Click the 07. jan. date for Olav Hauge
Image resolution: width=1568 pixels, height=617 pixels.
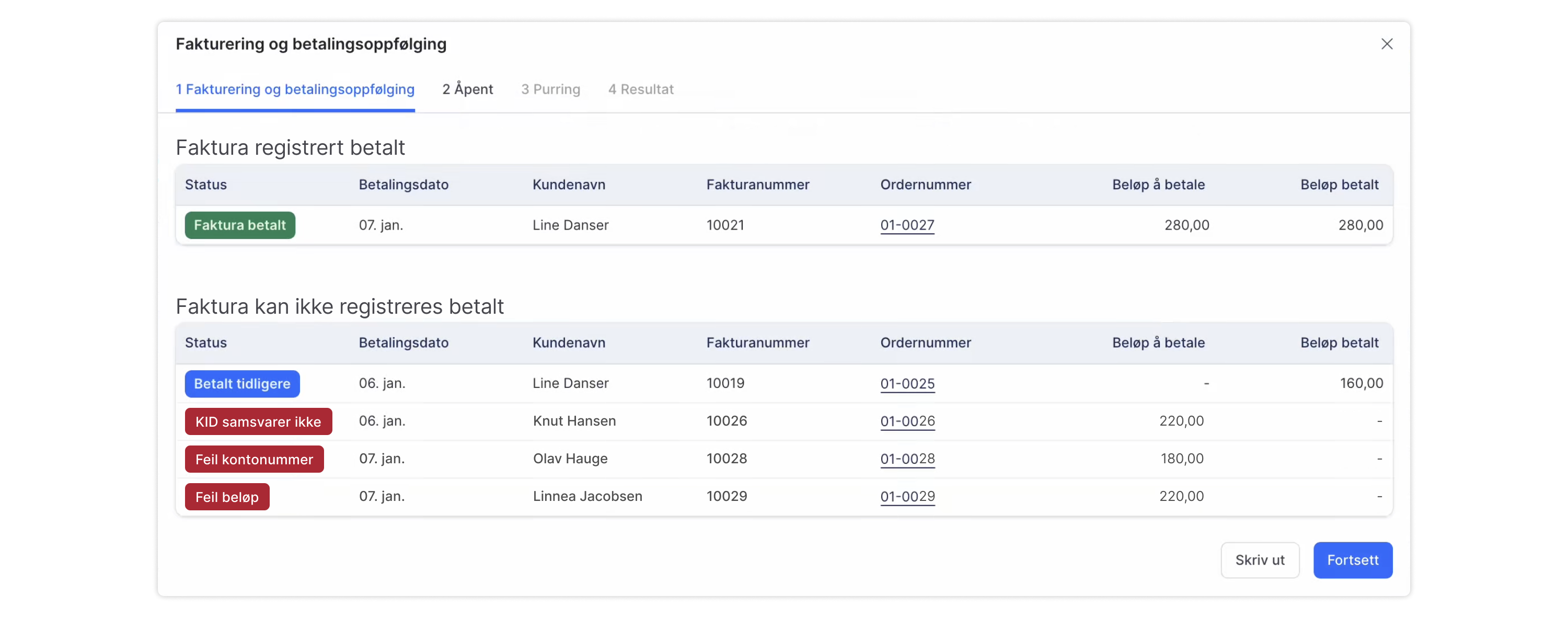pyautogui.click(x=382, y=459)
